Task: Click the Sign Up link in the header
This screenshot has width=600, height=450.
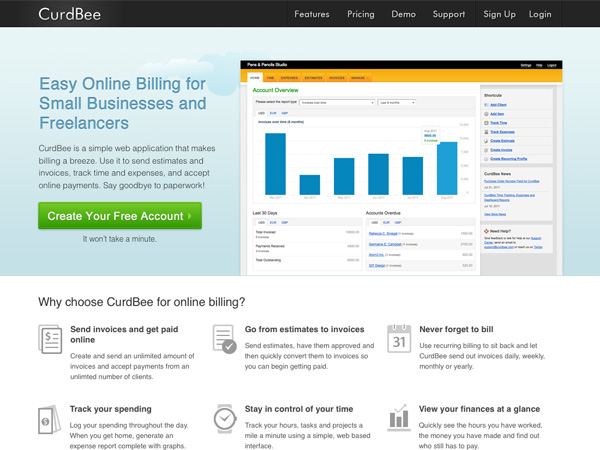Action: [x=499, y=14]
